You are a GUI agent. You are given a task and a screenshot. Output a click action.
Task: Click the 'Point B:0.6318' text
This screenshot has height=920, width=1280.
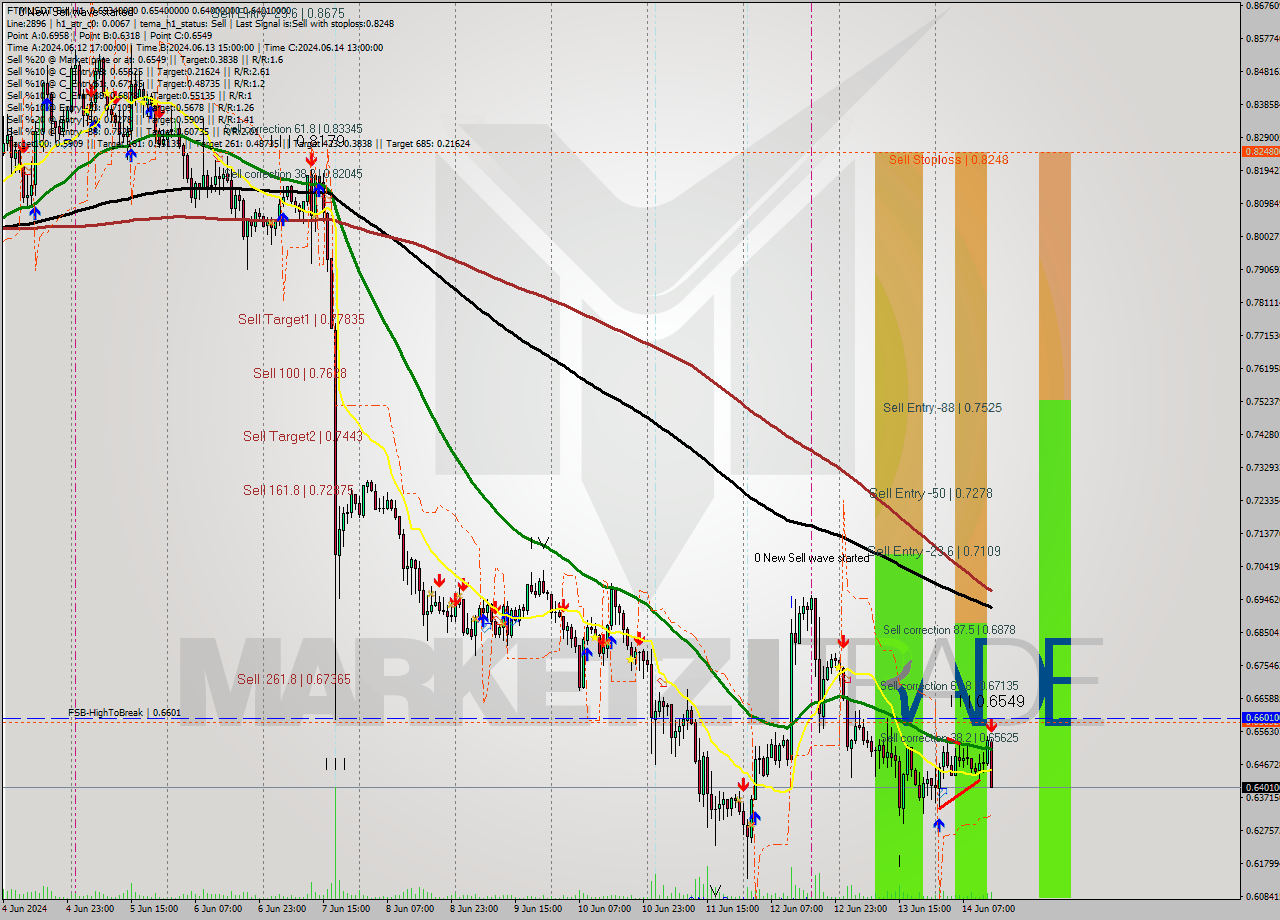click(x=109, y=35)
